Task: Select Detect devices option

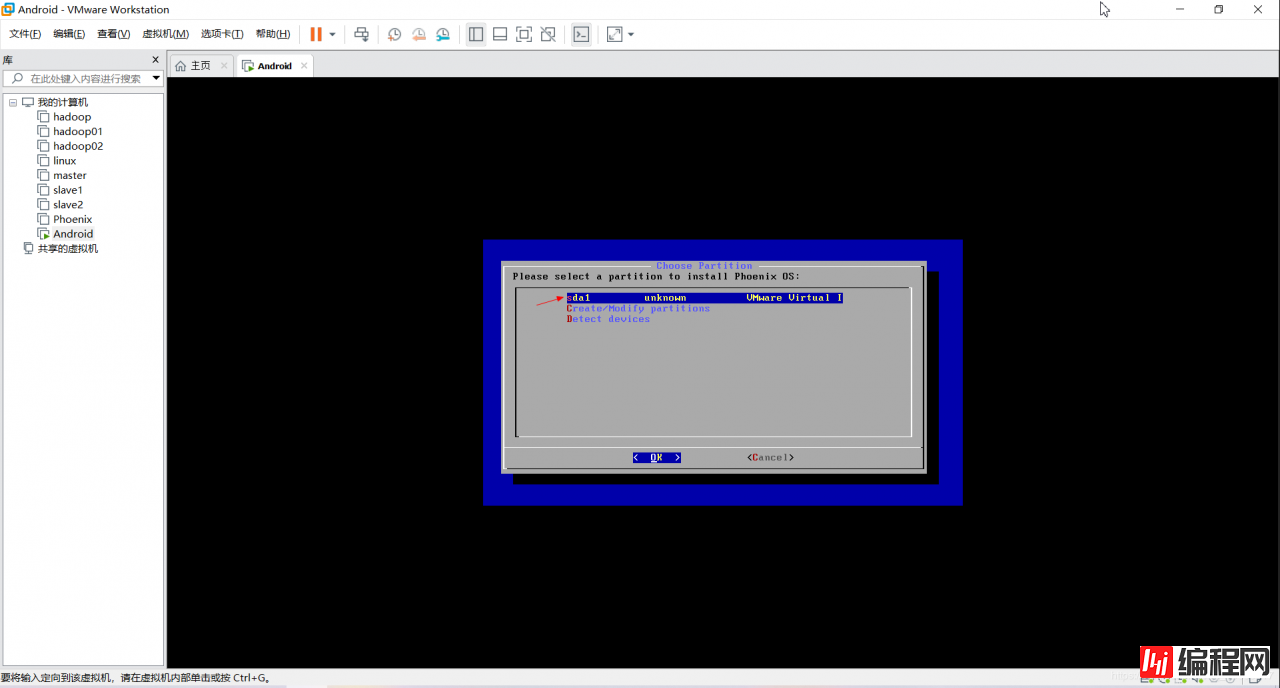Action: click(x=608, y=319)
